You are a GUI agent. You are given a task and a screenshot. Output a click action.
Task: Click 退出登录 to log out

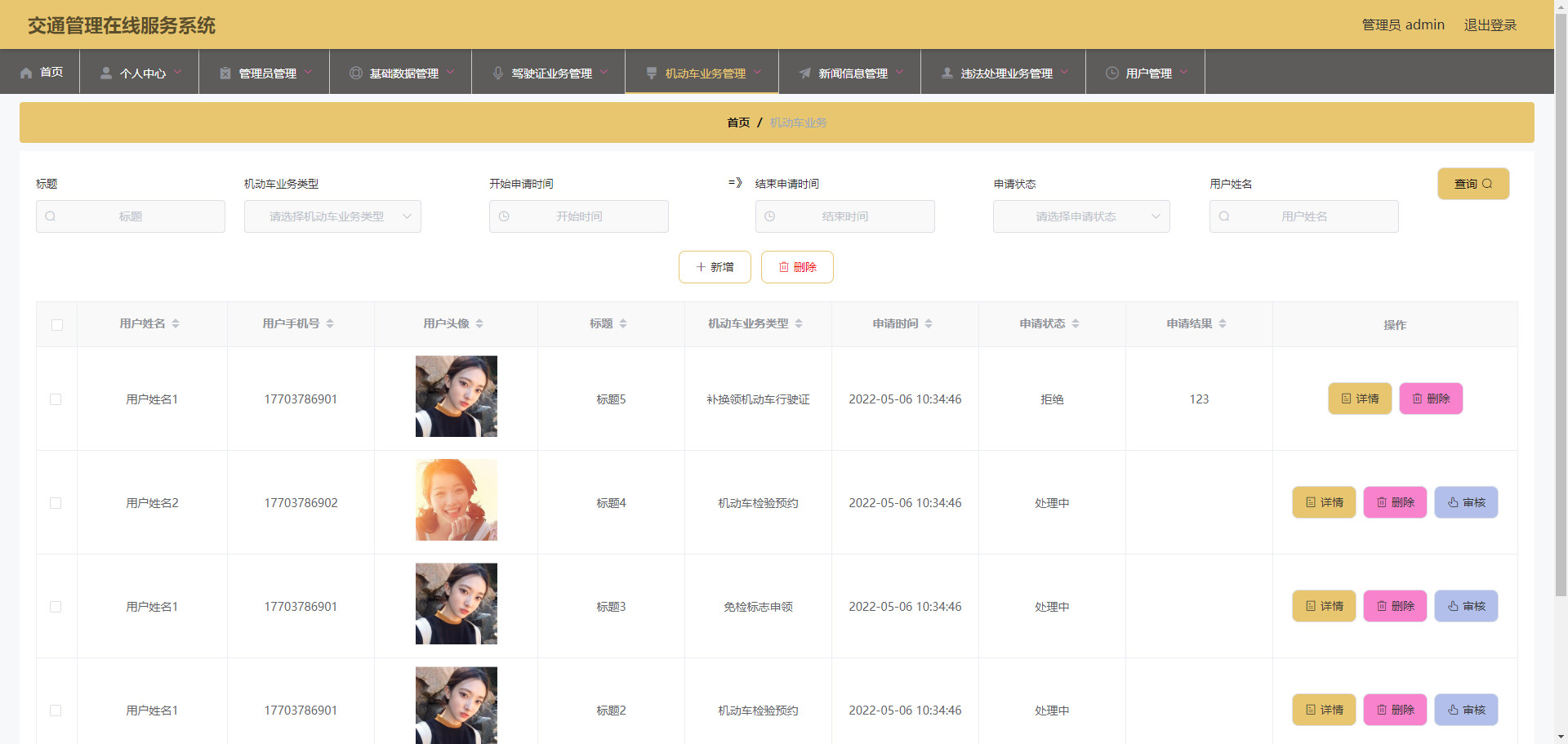click(1490, 25)
